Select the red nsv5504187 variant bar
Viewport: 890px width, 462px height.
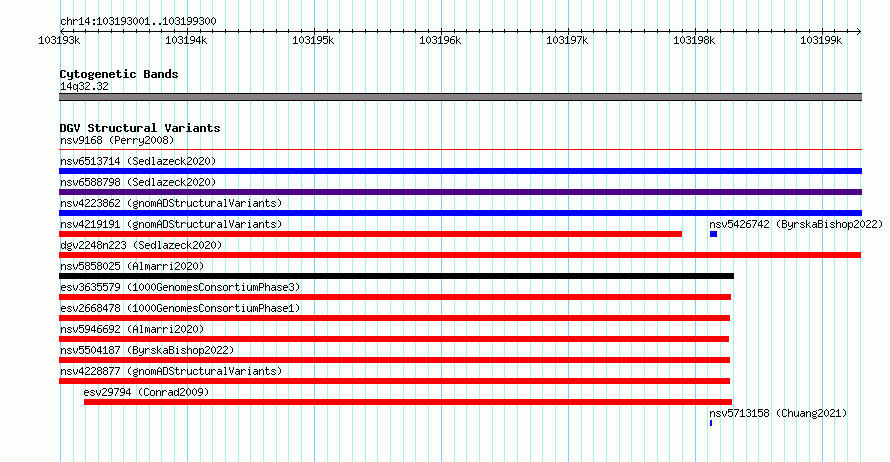tap(394, 360)
